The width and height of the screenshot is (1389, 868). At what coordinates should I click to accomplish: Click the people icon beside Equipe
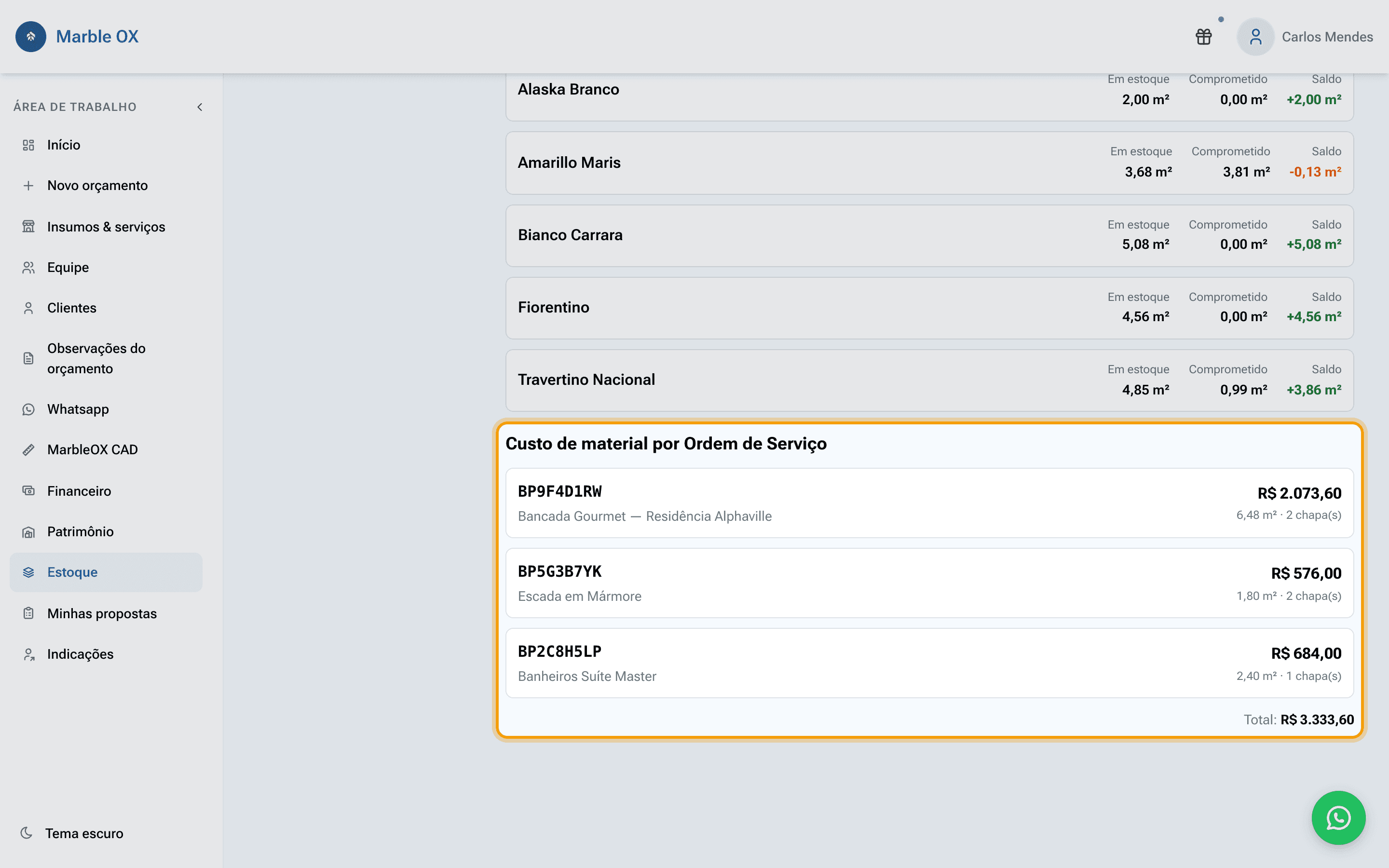coord(28,268)
